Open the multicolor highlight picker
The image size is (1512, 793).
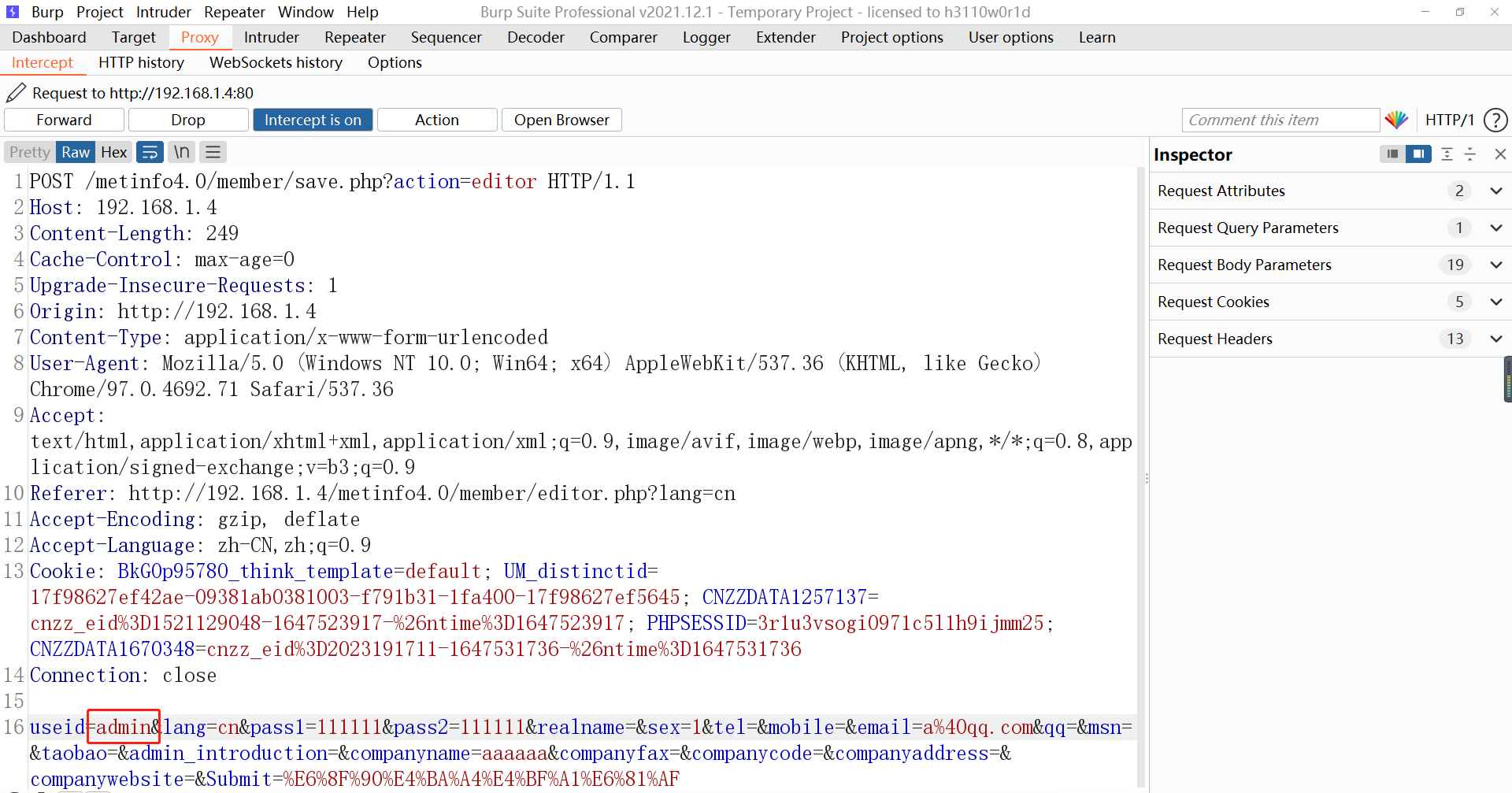(1397, 120)
